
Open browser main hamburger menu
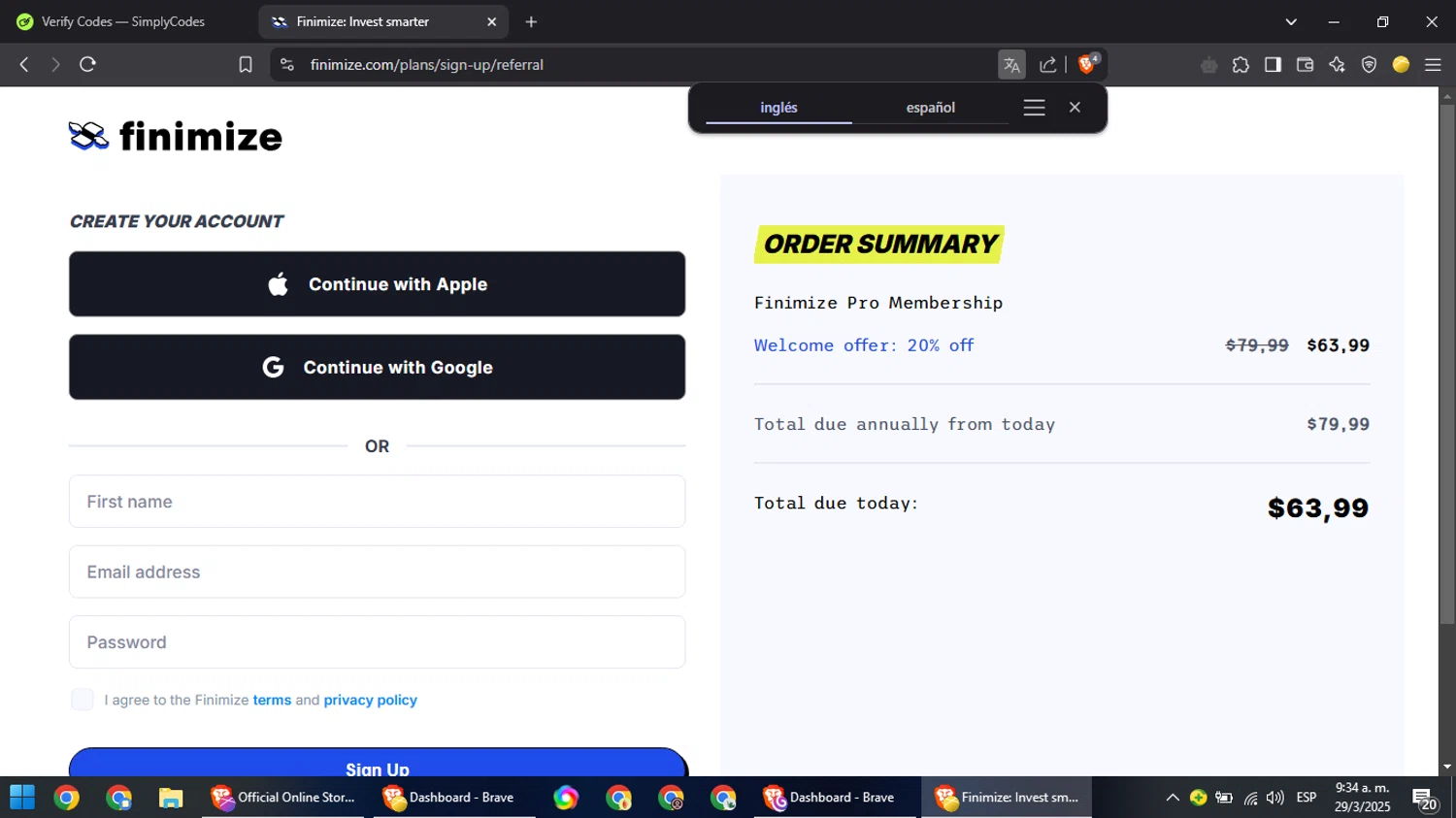click(1433, 65)
